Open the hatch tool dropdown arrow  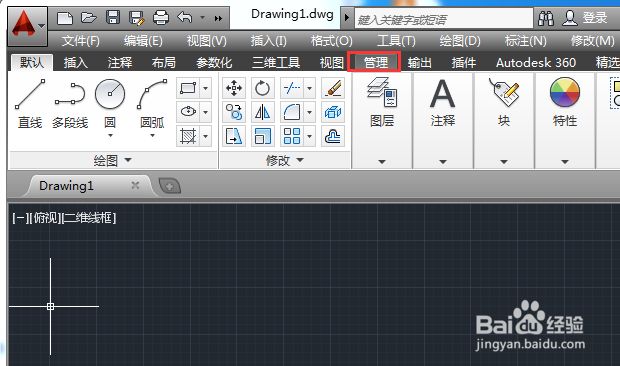tap(206, 136)
